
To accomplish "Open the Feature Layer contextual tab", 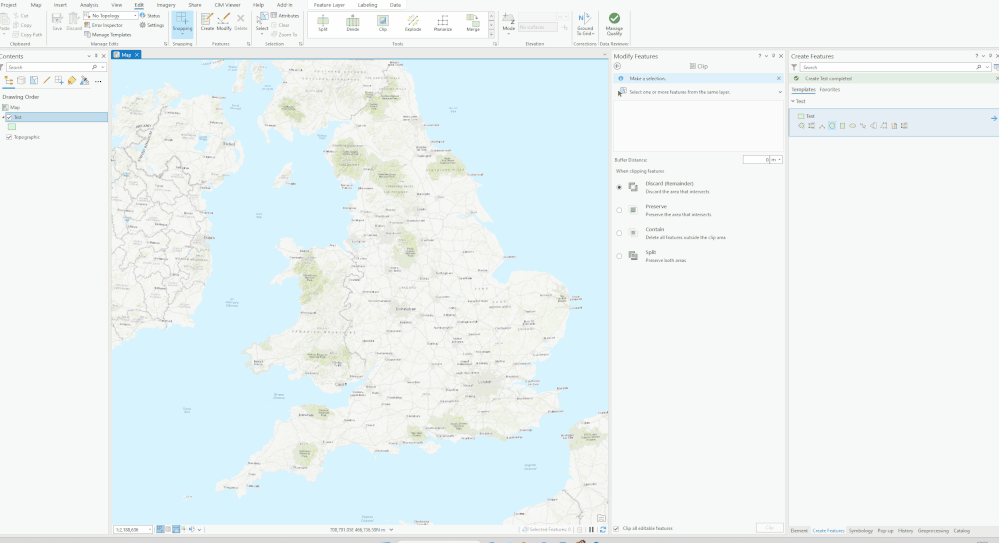I will pos(329,5).
